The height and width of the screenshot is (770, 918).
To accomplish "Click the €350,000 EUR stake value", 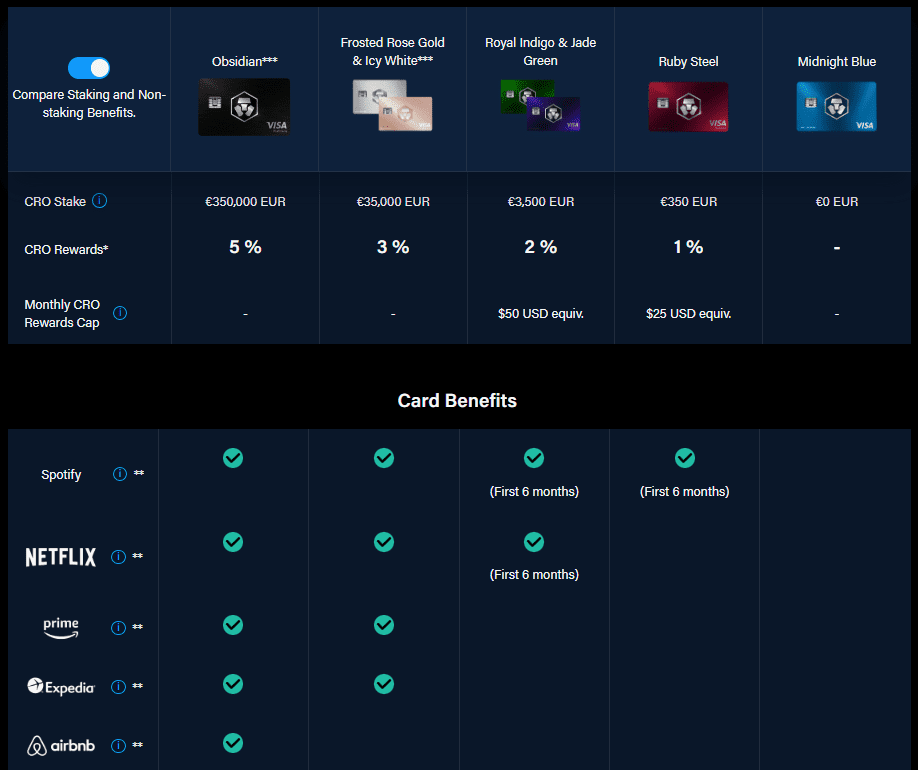I will click(245, 201).
